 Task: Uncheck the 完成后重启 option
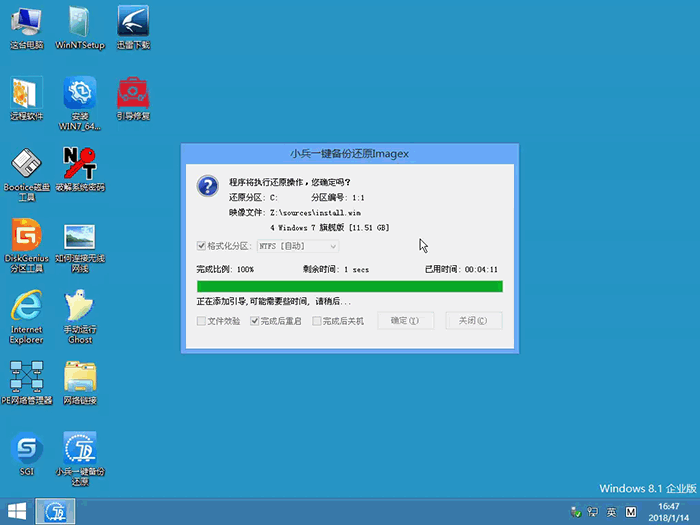pos(254,321)
